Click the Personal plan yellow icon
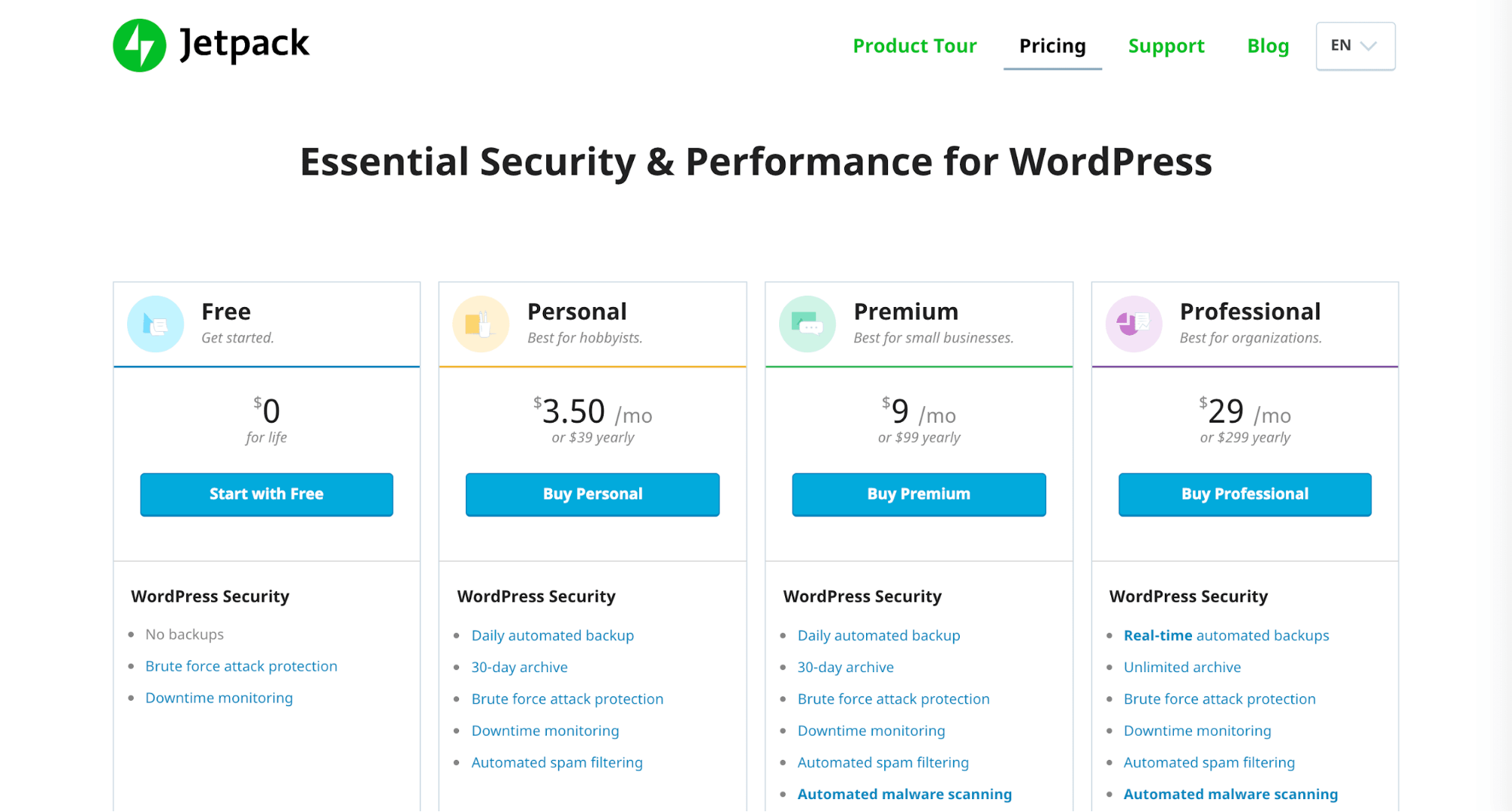This screenshot has width=1512, height=812. pyautogui.click(x=481, y=324)
